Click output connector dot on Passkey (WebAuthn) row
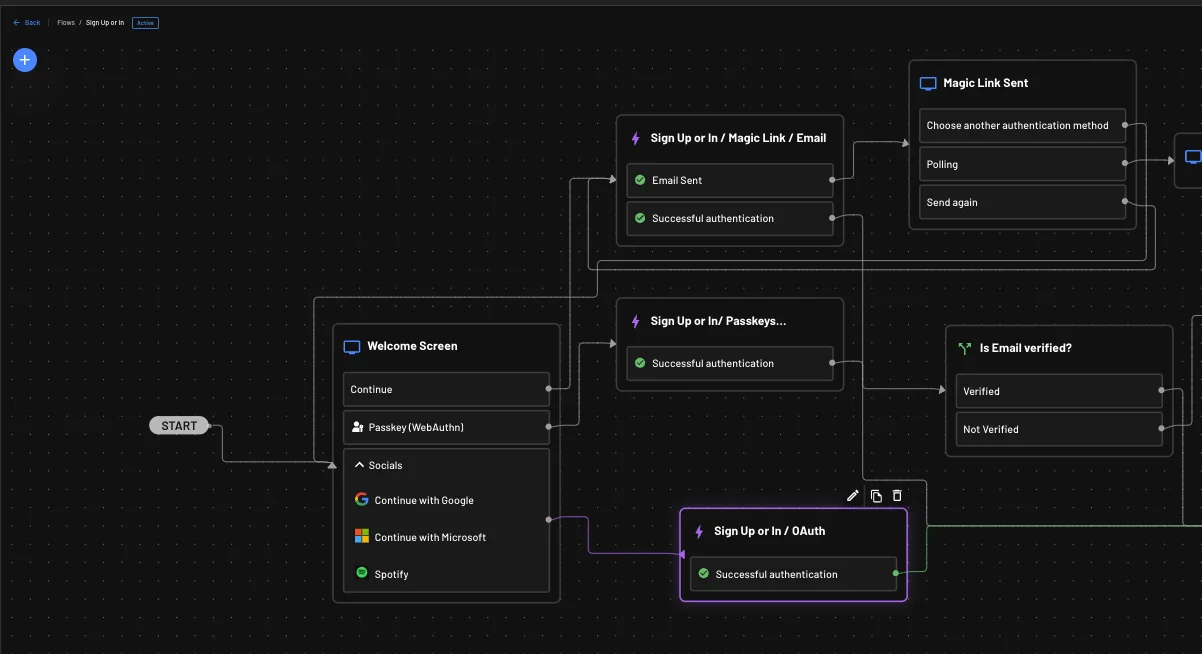Viewport: 1202px width, 654px height. (549, 427)
